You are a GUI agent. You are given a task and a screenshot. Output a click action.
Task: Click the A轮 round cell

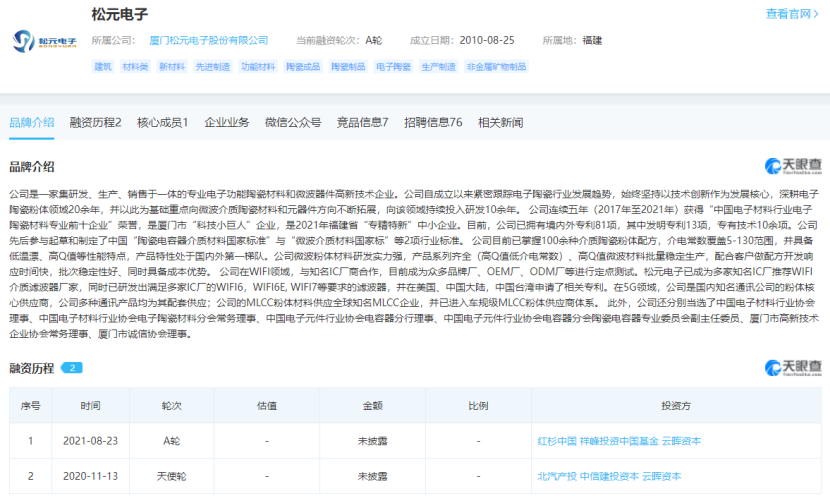point(172,441)
